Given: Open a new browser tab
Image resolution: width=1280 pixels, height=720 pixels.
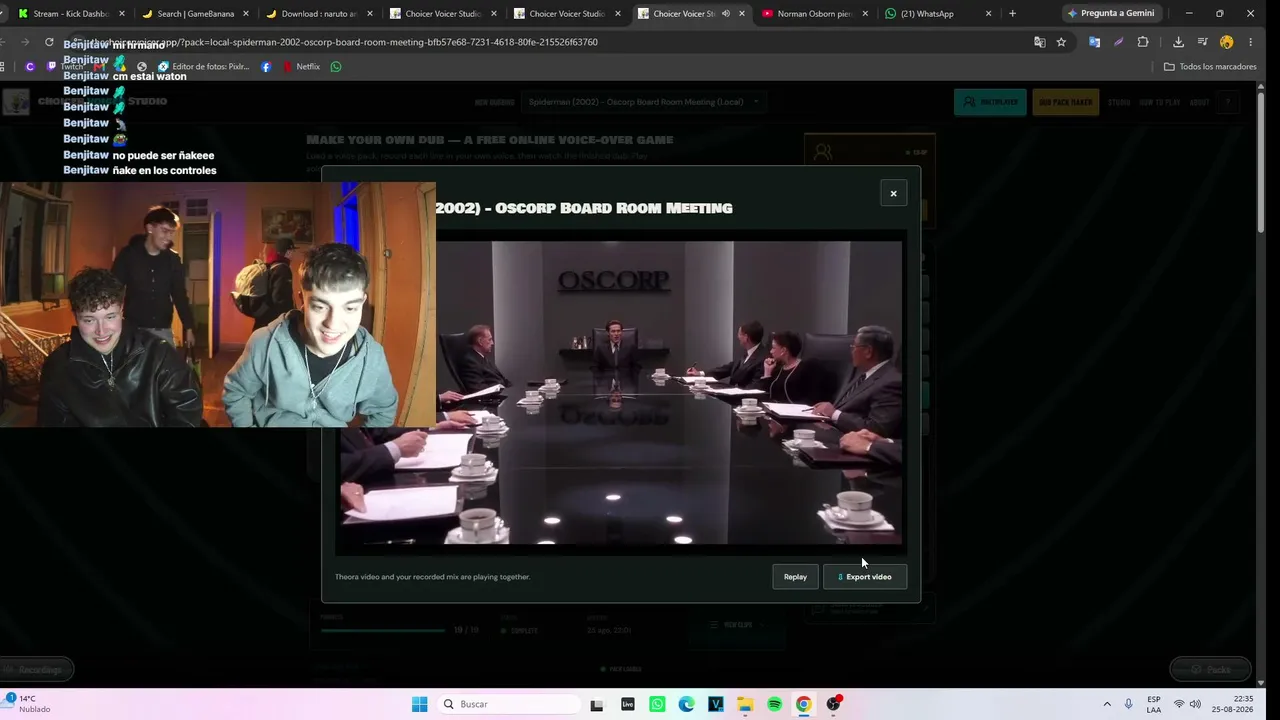Looking at the screenshot, I should [1012, 14].
